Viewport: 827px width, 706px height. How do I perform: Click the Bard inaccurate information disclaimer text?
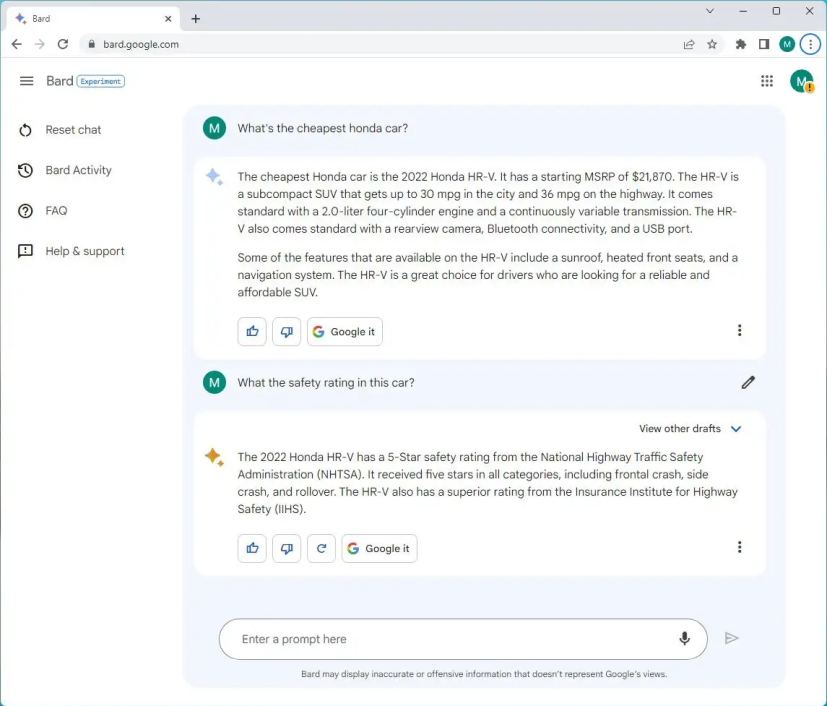pos(484,674)
